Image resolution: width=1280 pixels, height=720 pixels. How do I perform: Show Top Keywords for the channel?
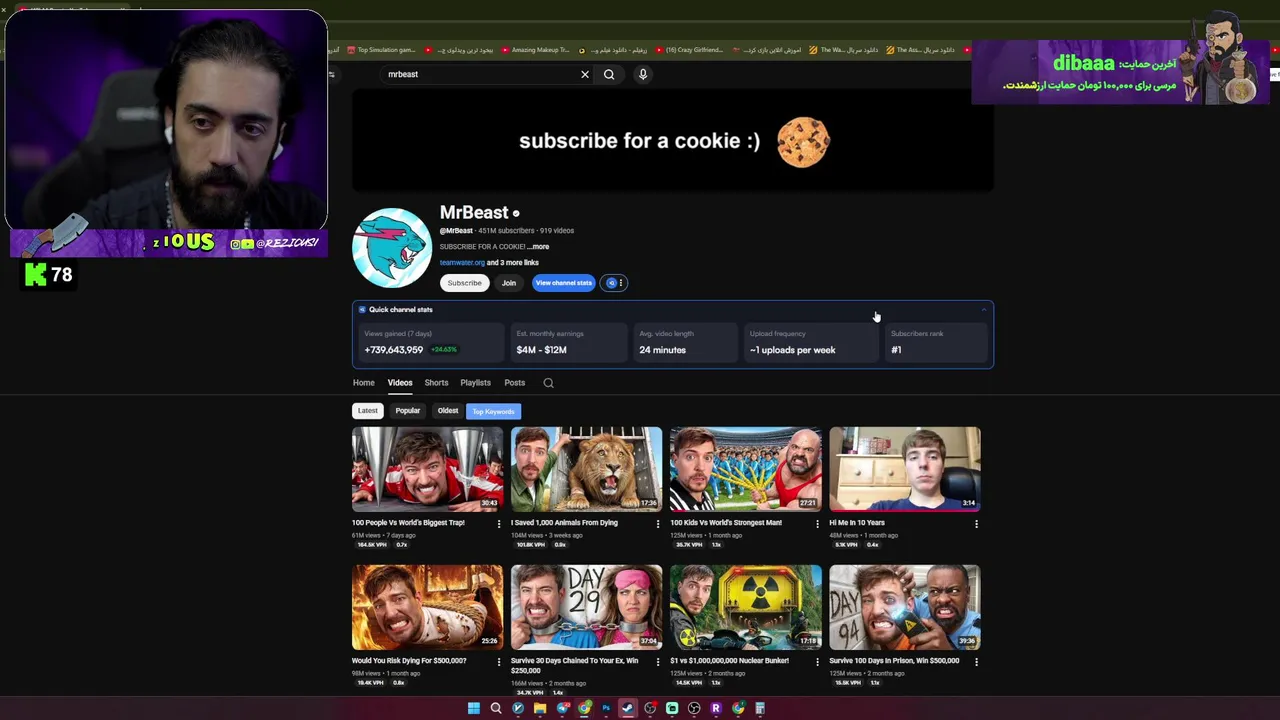[x=493, y=411]
